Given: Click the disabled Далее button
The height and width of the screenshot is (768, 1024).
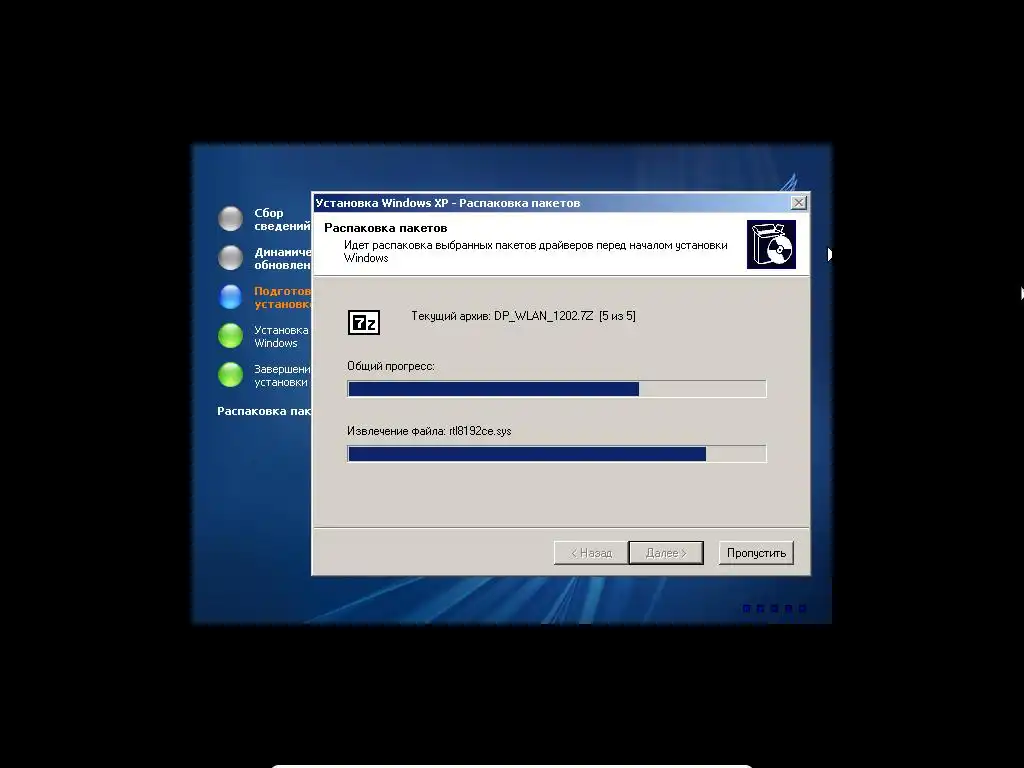Looking at the screenshot, I should pyautogui.click(x=665, y=553).
